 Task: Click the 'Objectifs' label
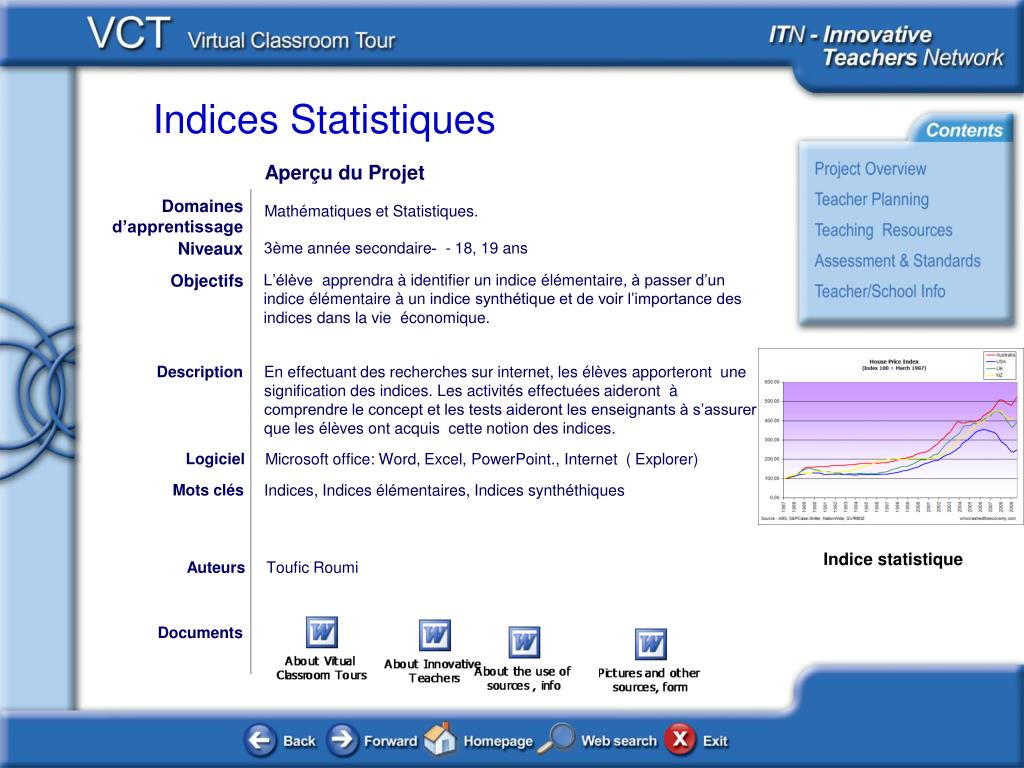tap(207, 281)
